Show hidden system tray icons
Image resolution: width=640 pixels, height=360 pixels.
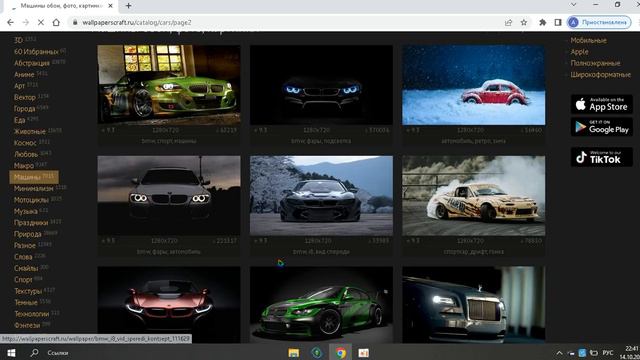point(559,353)
